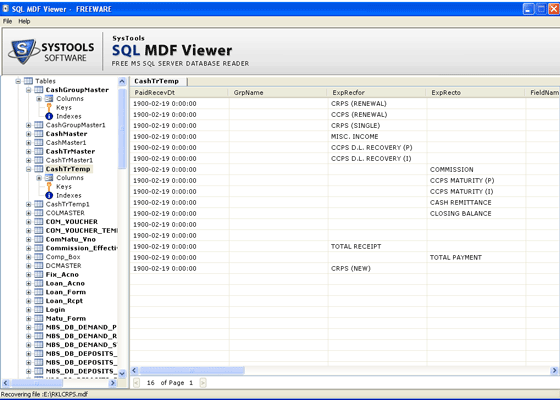Click the Keys icon under CashGroupMaster
Image resolution: width=560 pixels, height=400 pixels.
pyautogui.click(x=49, y=108)
